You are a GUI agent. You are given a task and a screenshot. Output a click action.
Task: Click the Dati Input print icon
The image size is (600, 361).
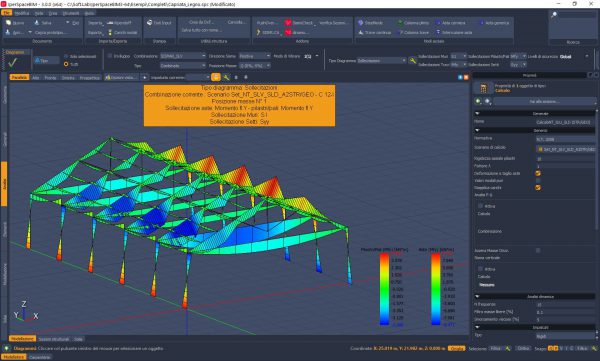click(x=150, y=23)
